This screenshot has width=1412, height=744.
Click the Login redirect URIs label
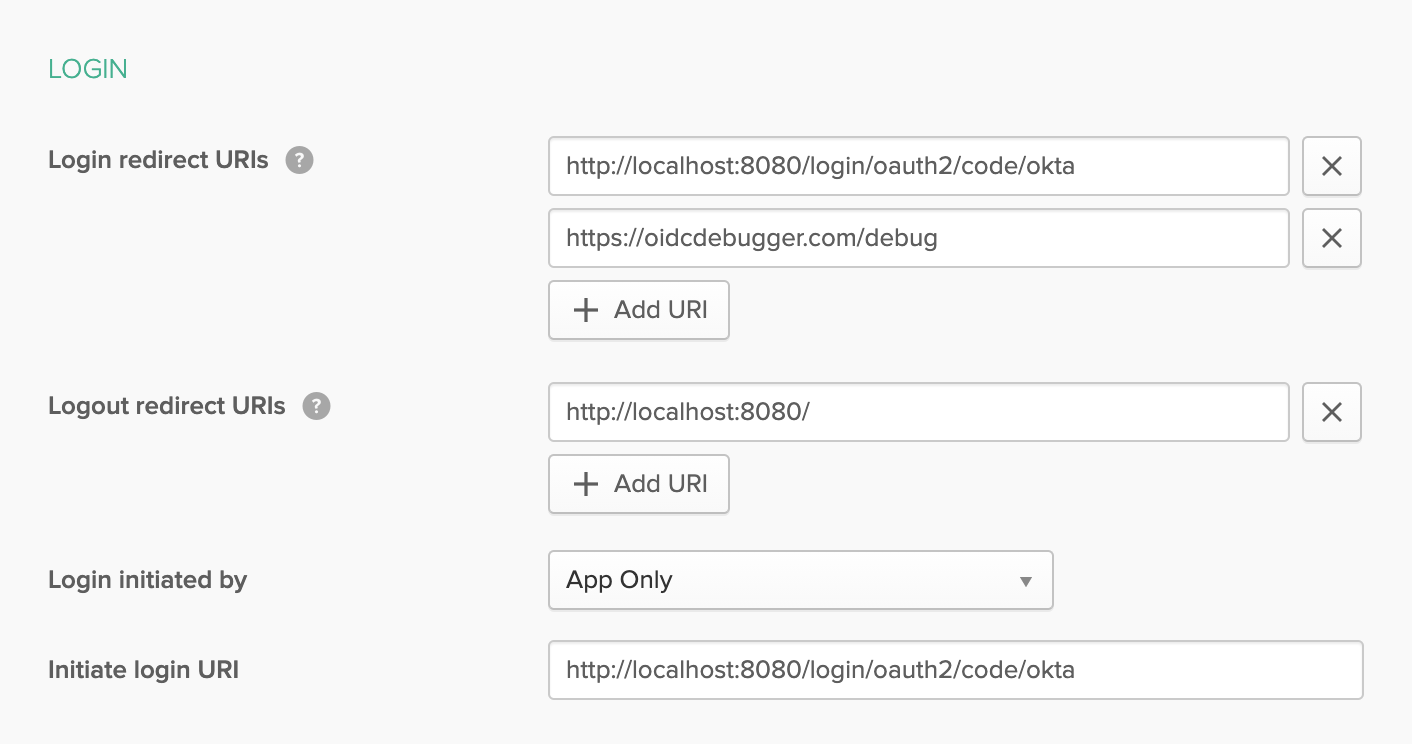click(158, 160)
